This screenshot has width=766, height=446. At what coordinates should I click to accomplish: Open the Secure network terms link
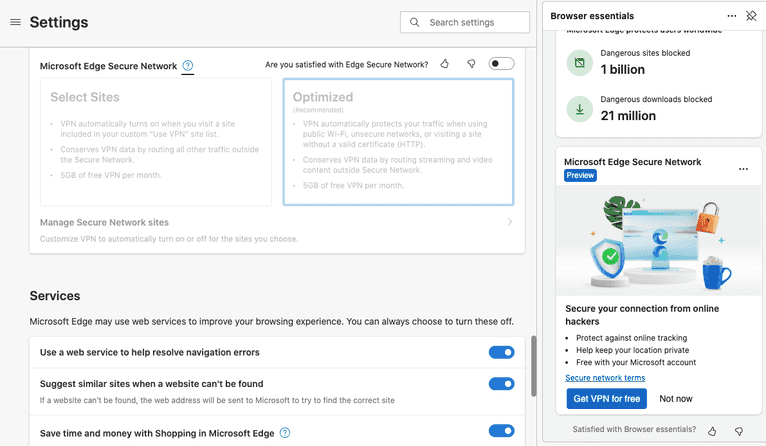click(605, 378)
